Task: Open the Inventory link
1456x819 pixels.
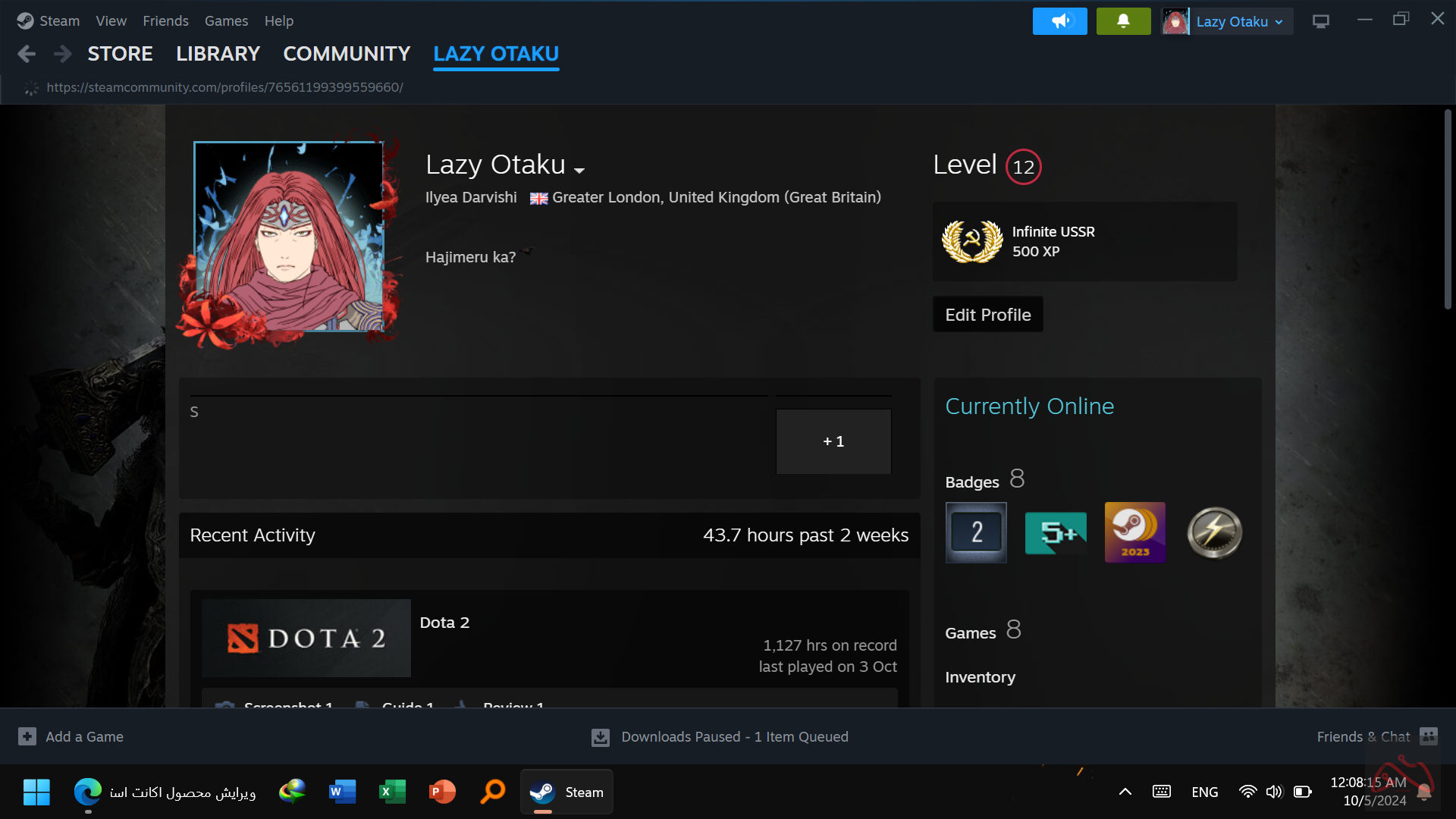Action: click(980, 677)
